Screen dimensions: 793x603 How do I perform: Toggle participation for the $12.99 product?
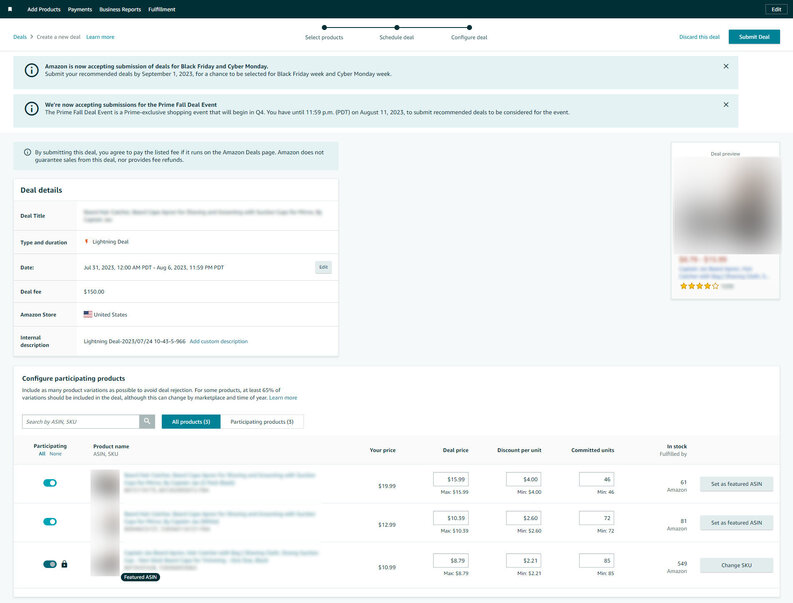point(50,522)
